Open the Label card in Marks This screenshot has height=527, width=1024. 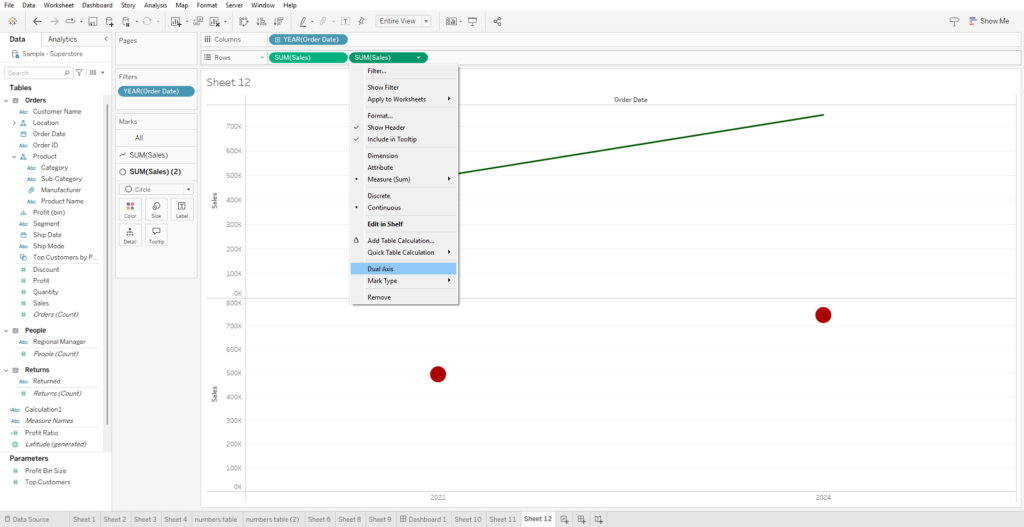(182, 210)
